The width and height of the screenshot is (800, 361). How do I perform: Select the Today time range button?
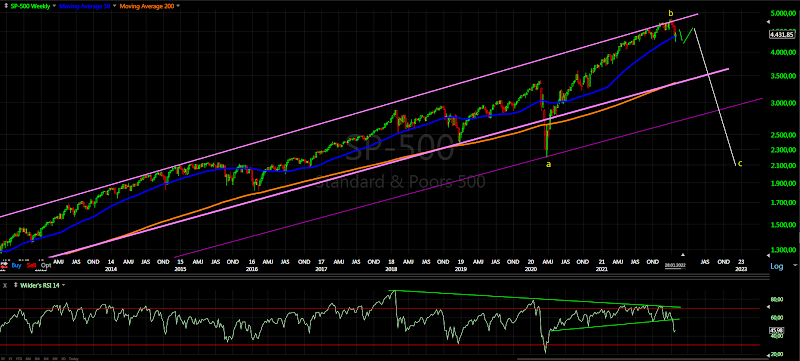click(x=73, y=358)
